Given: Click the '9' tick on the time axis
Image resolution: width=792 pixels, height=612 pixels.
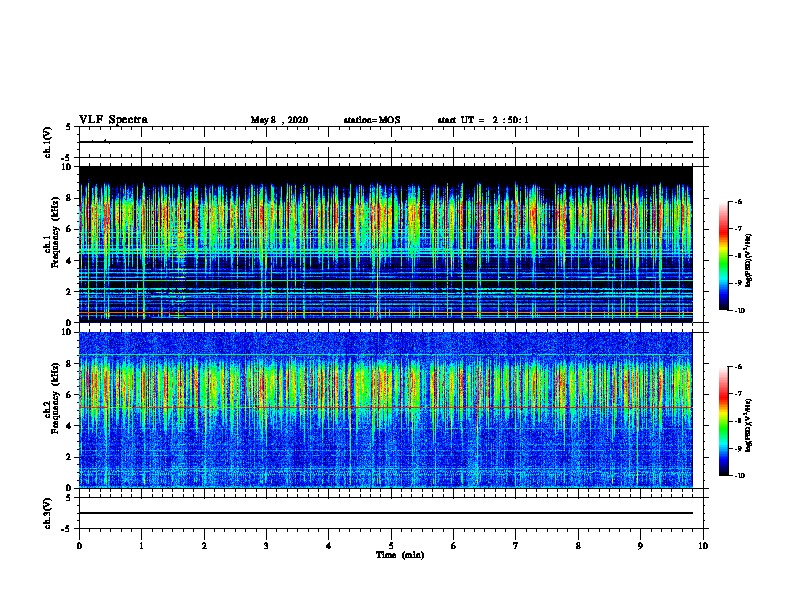Looking at the screenshot, I should pos(640,546).
